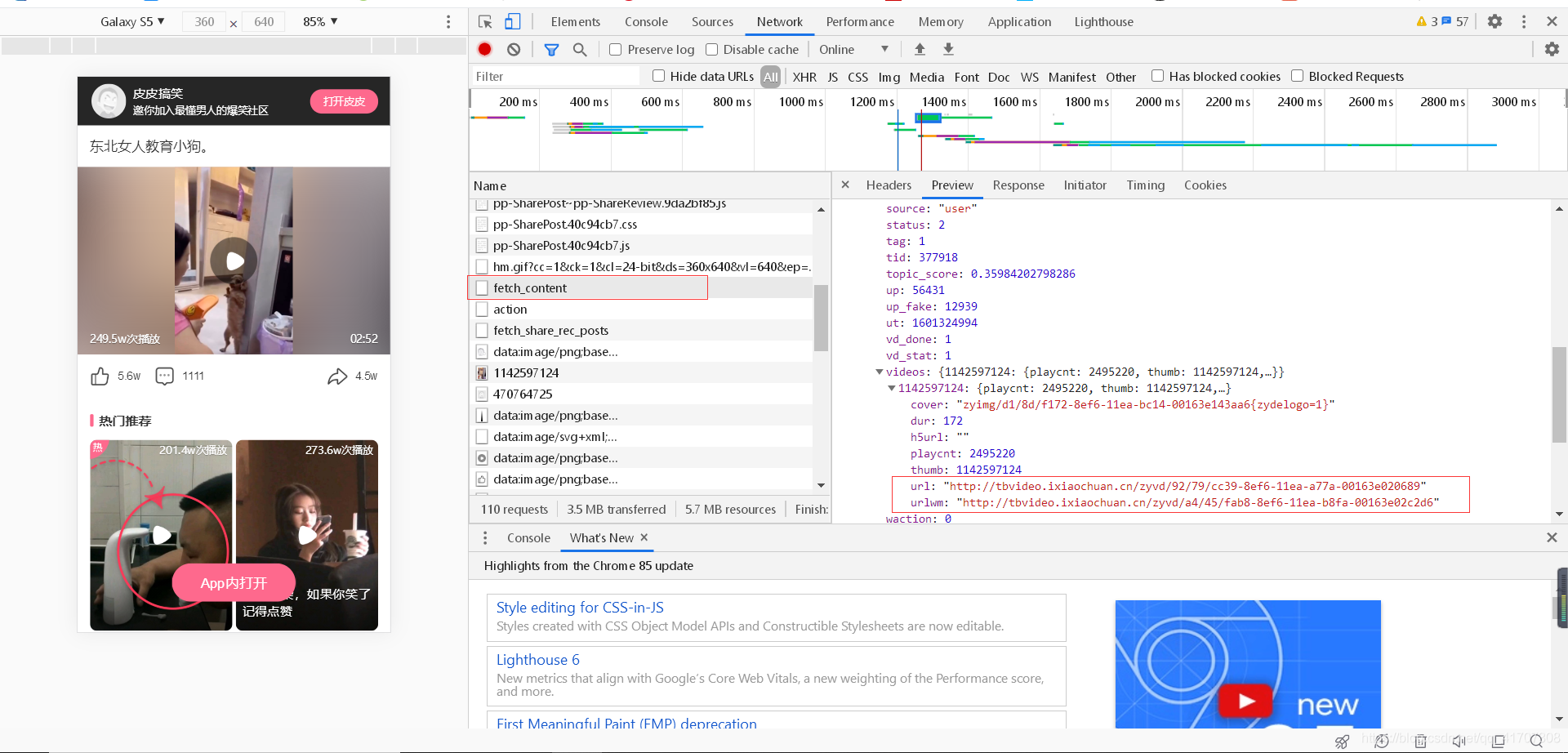This screenshot has width=1568, height=753.
Task: Filter requests by JS
Action: tap(832, 77)
